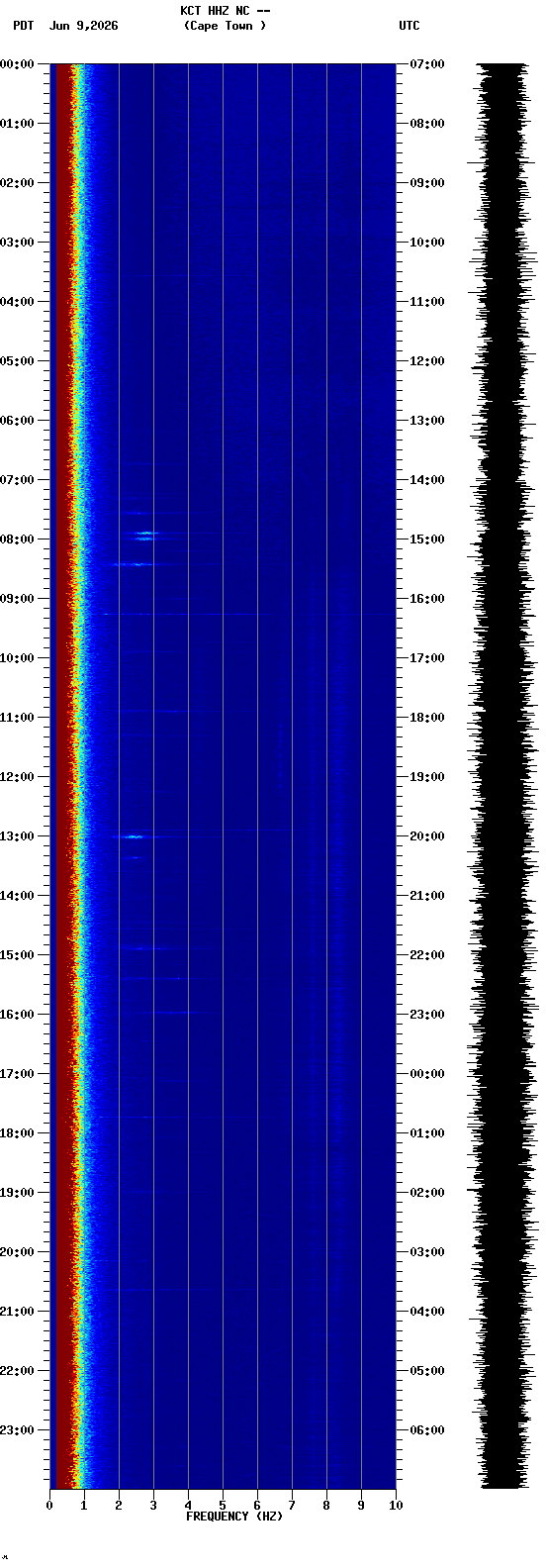
Task: Click the PDT time label '19:00'
Action: (17, 1193)
